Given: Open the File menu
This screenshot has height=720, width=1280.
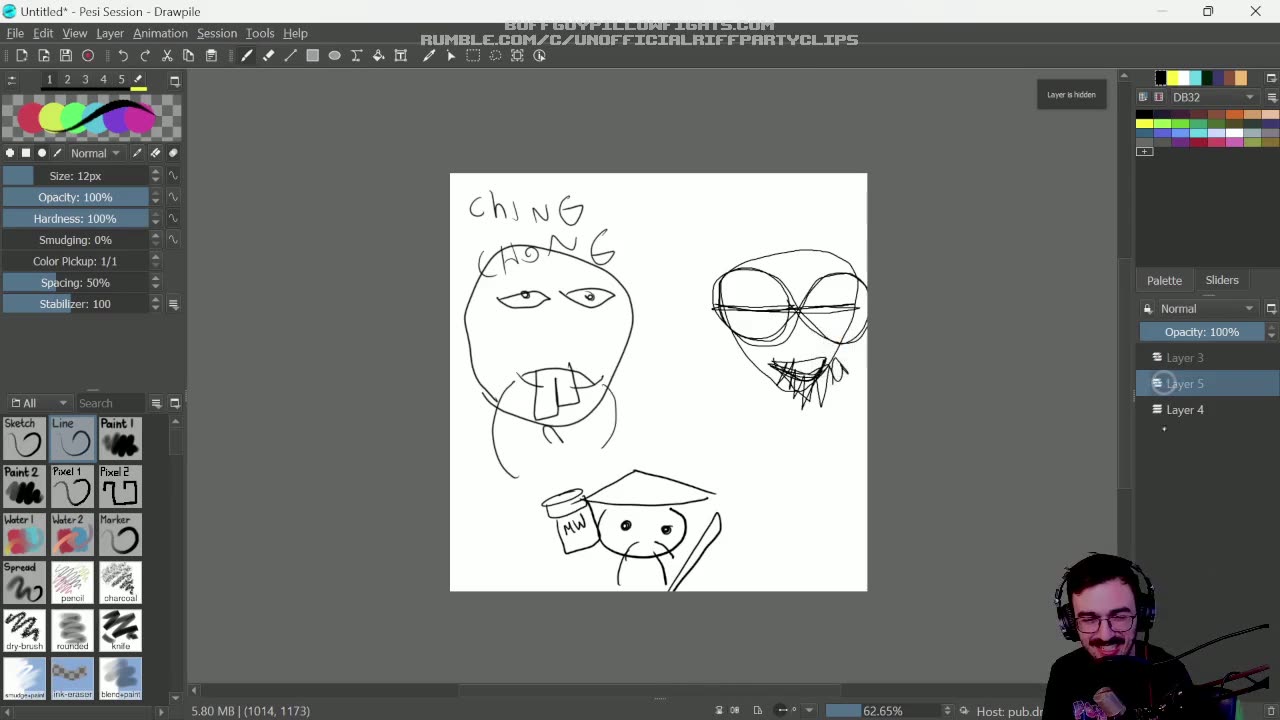Looking at the screenshot, I should 15,33.
